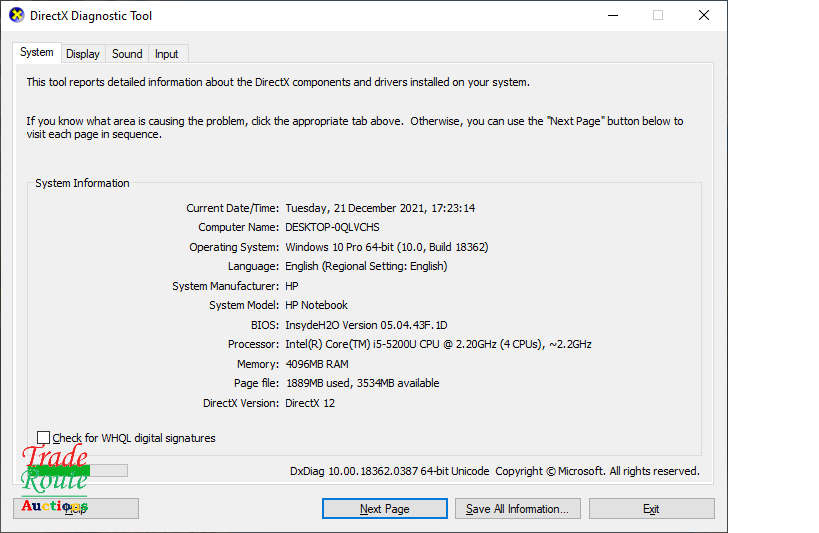Click Save All Information button

(517, 509)
